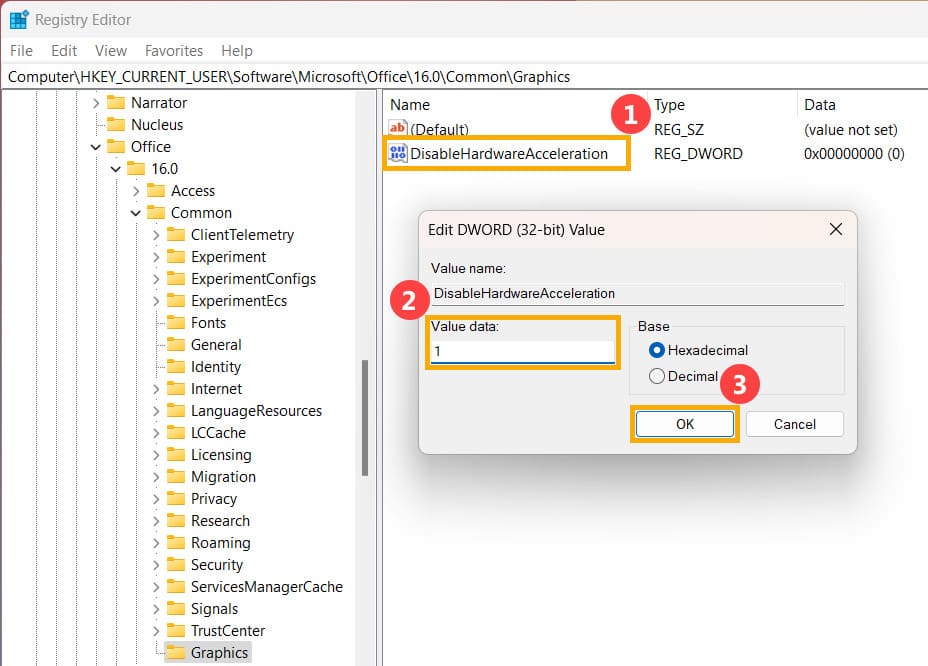The height and width of the screenshot is (666, 928).
Task: Expand the ClientTelemetry tree node
Action: coord(156,235)
